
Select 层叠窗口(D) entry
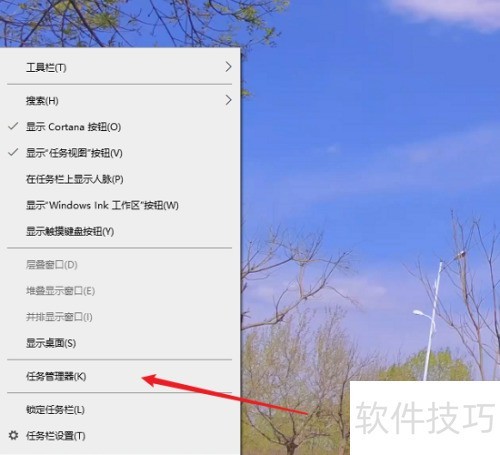120,265
